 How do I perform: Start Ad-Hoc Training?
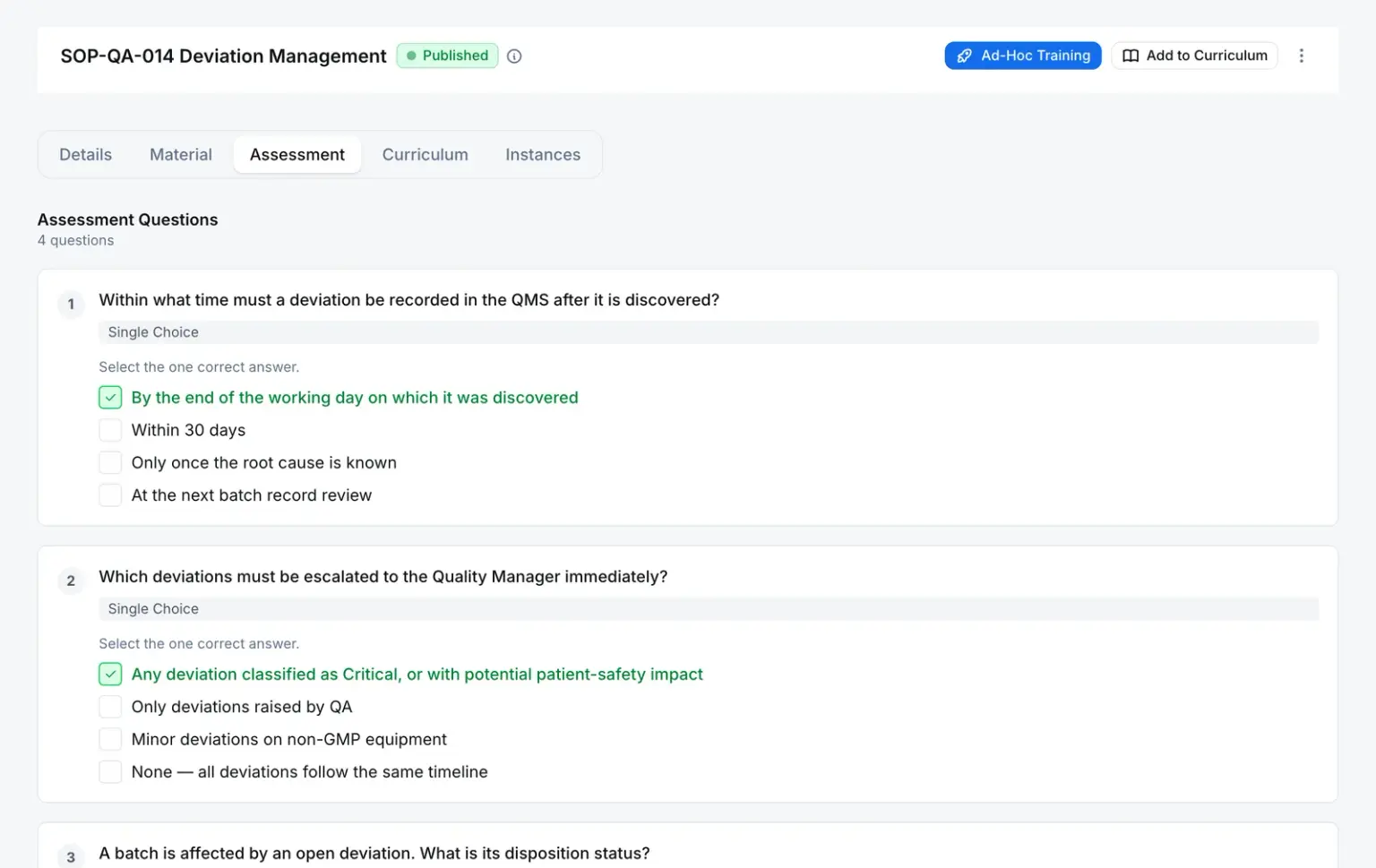[x=1023, y=56]
